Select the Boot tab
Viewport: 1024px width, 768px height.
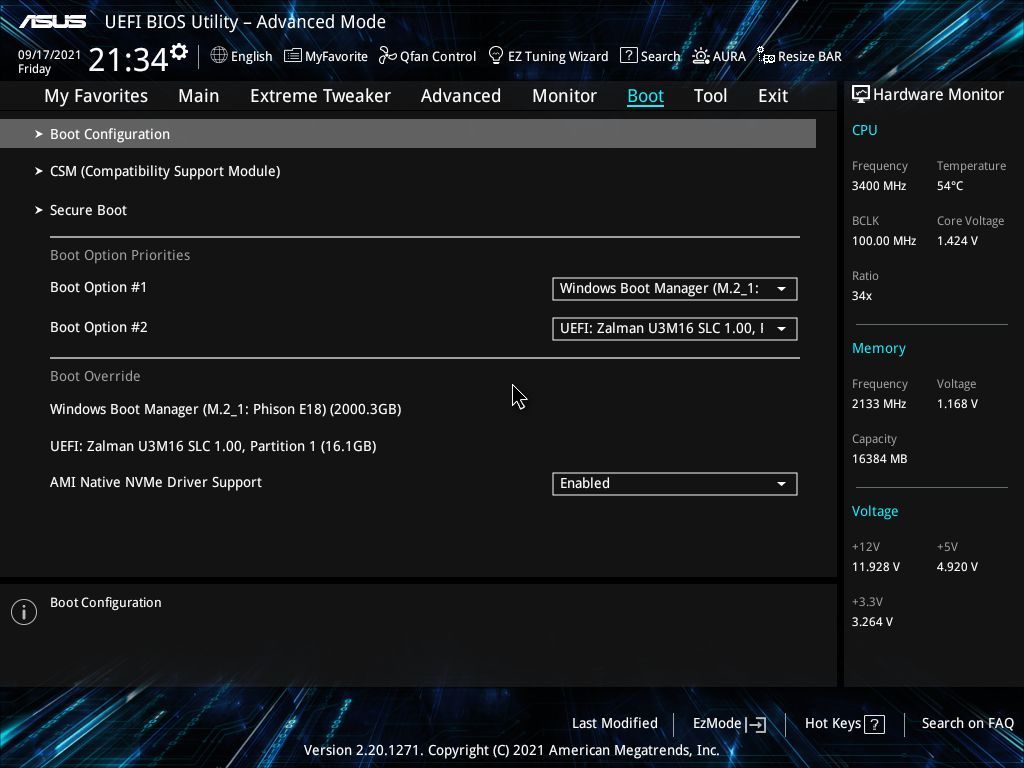pos(645,96)
